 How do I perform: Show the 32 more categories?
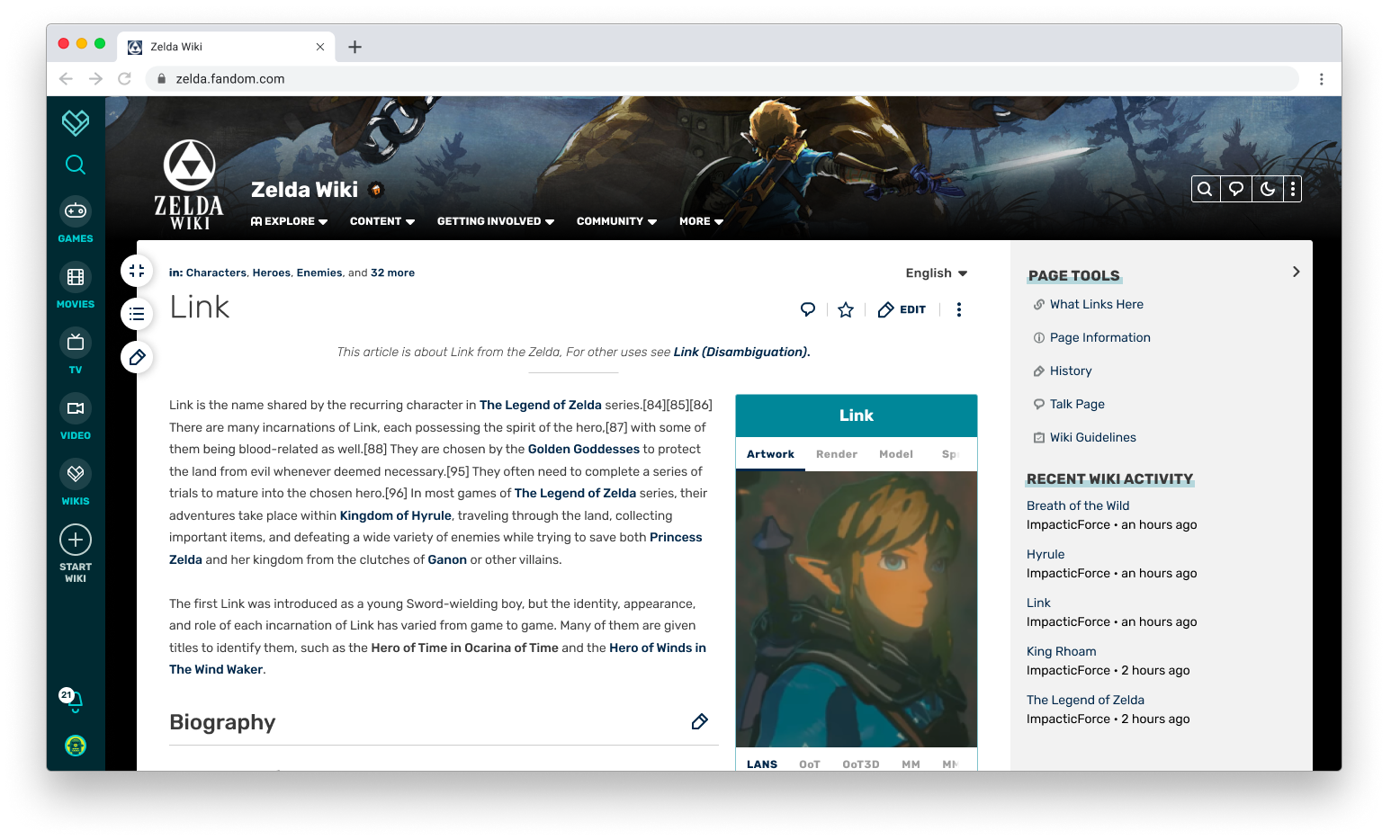pos(392,273)
